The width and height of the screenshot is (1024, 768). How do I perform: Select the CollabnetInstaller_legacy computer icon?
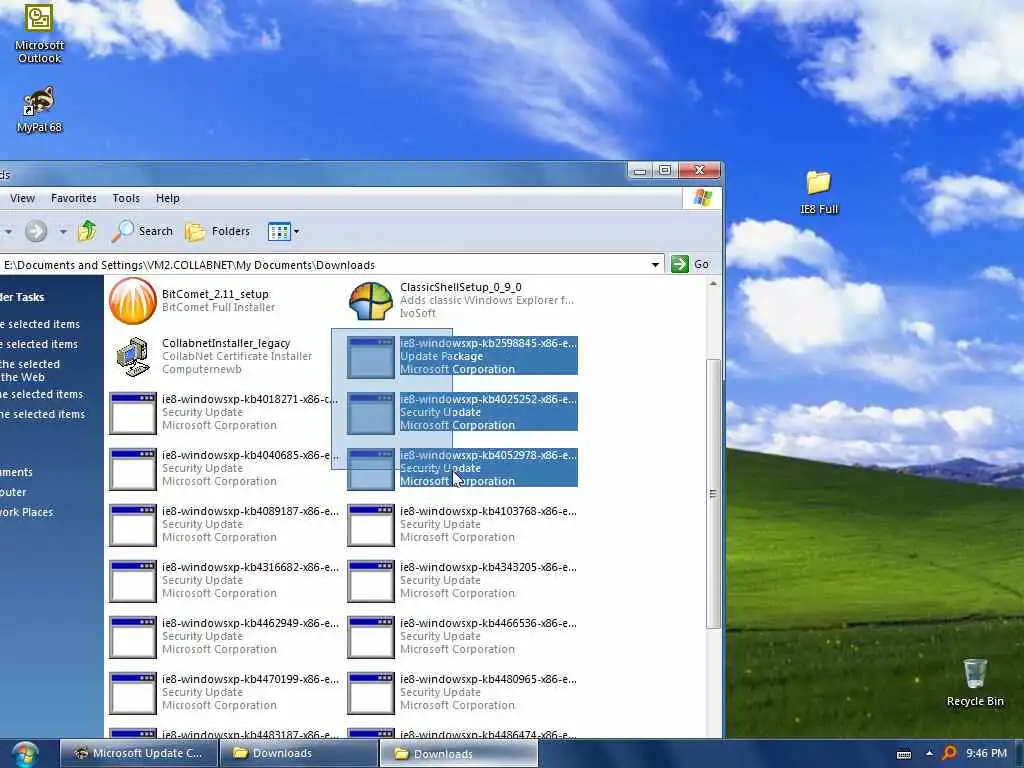click(133, 357)
